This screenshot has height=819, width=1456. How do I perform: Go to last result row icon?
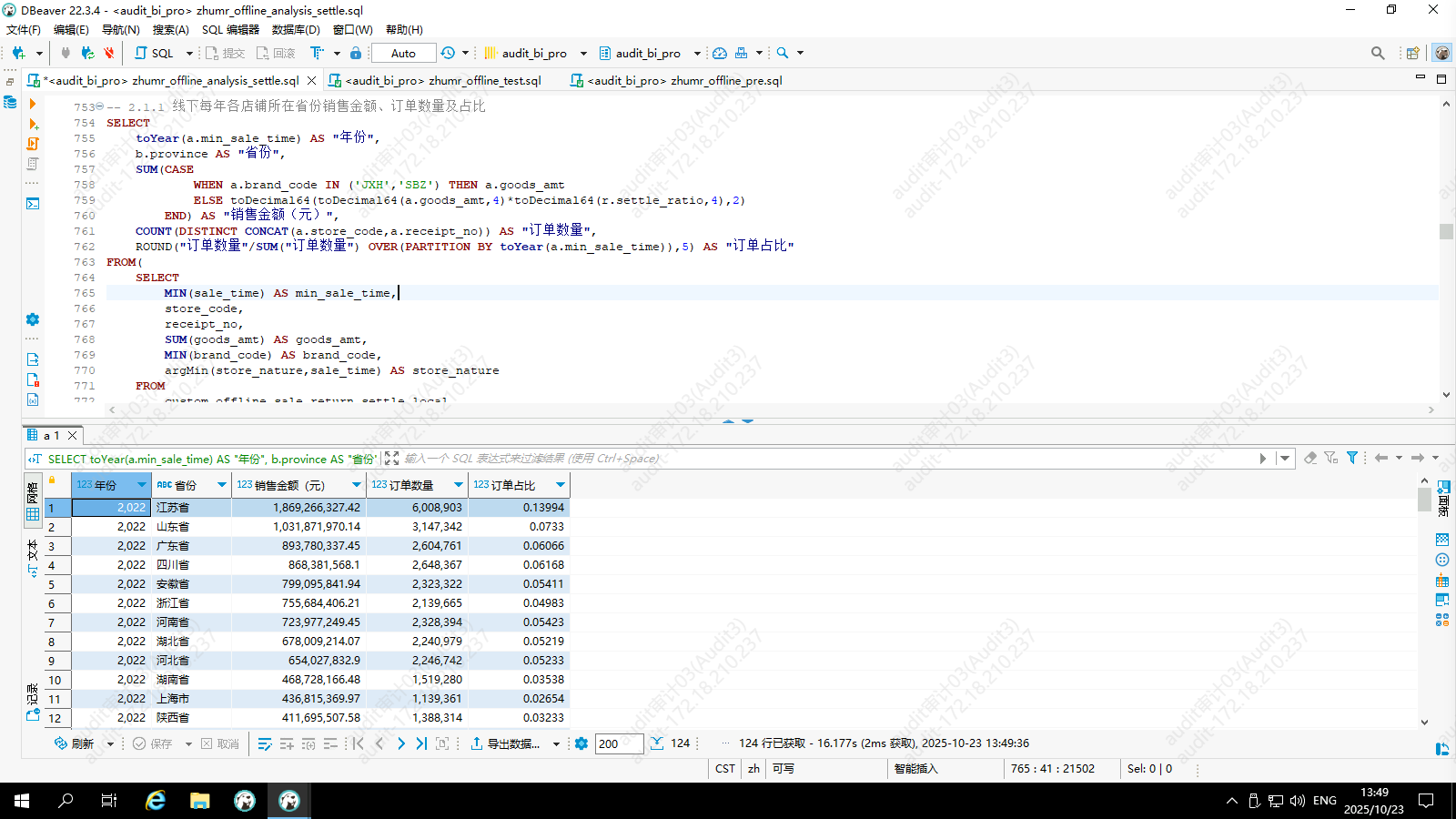pos(421,743)
